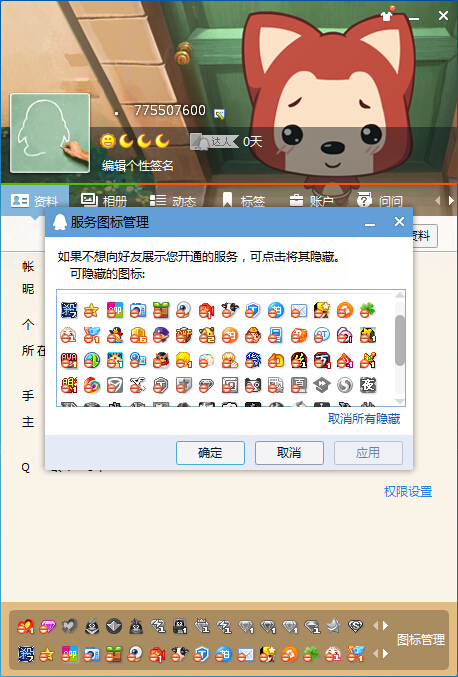The image size is (458, 677).
Task: Select the pirate character icon in the dialog
Action: [x=161, y=360]
